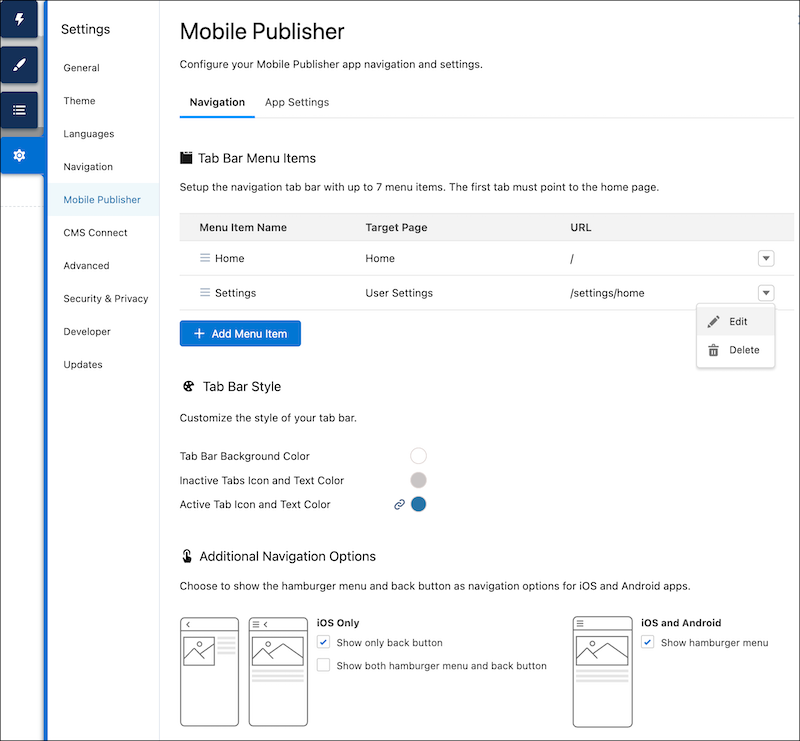Click the Tab Bar Background Color swatch
Screen dimensions: 800x741
tap(418, 455)
